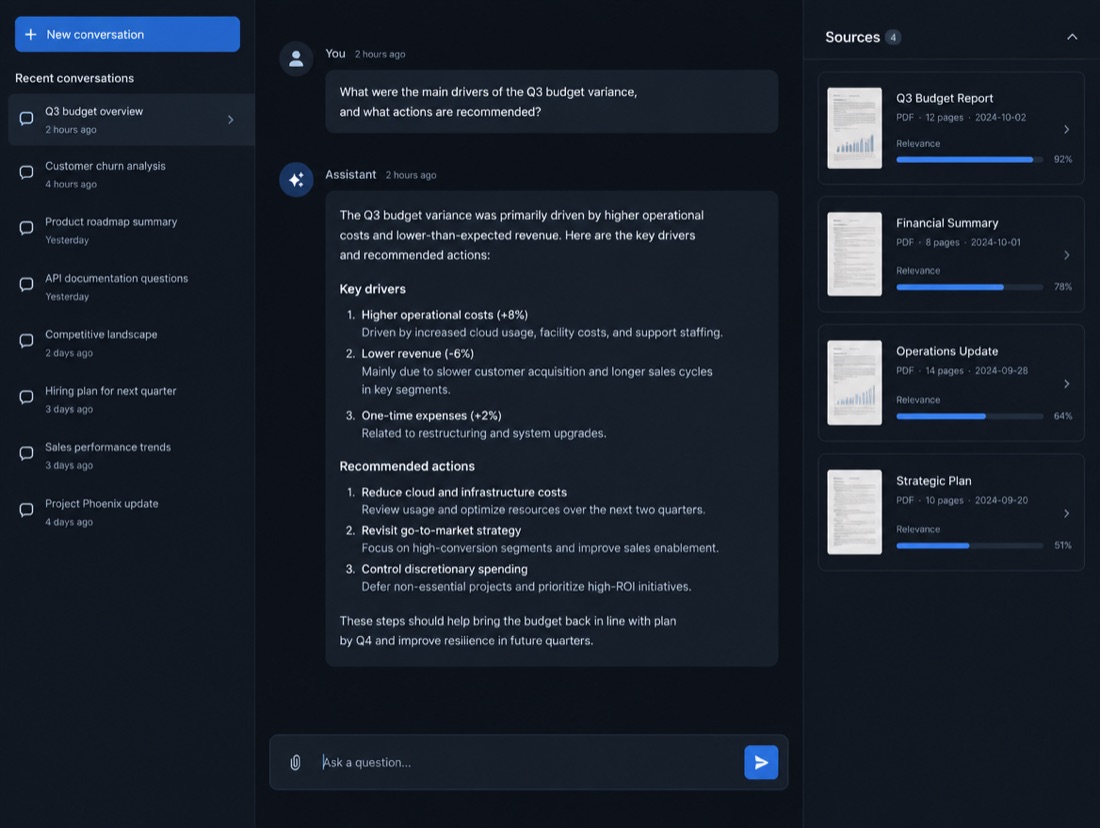Click Assistant 2 hours ago timestamp
Screen dimensions: 1100x828
pos(410,175)
